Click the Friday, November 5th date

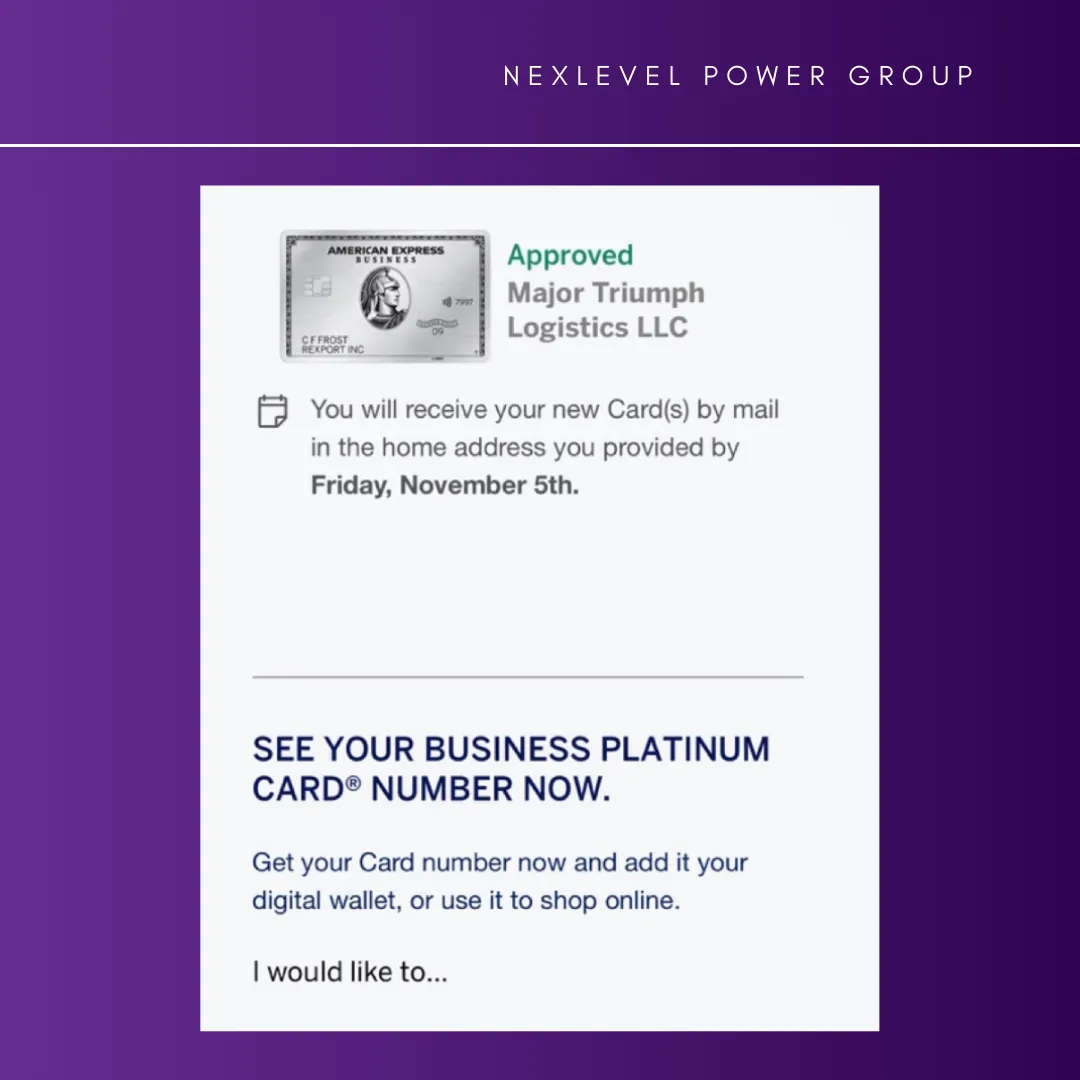point(444,486)
